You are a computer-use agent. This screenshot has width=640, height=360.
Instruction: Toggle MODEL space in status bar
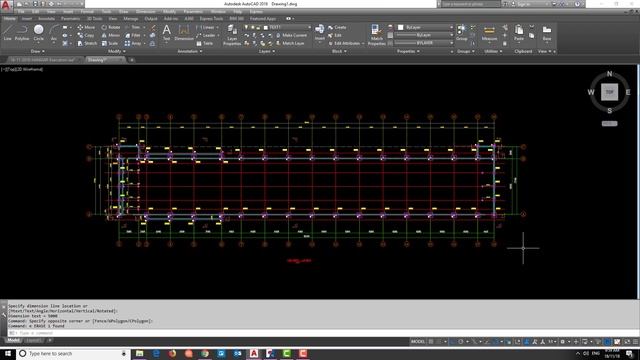[x=418, y=342]
